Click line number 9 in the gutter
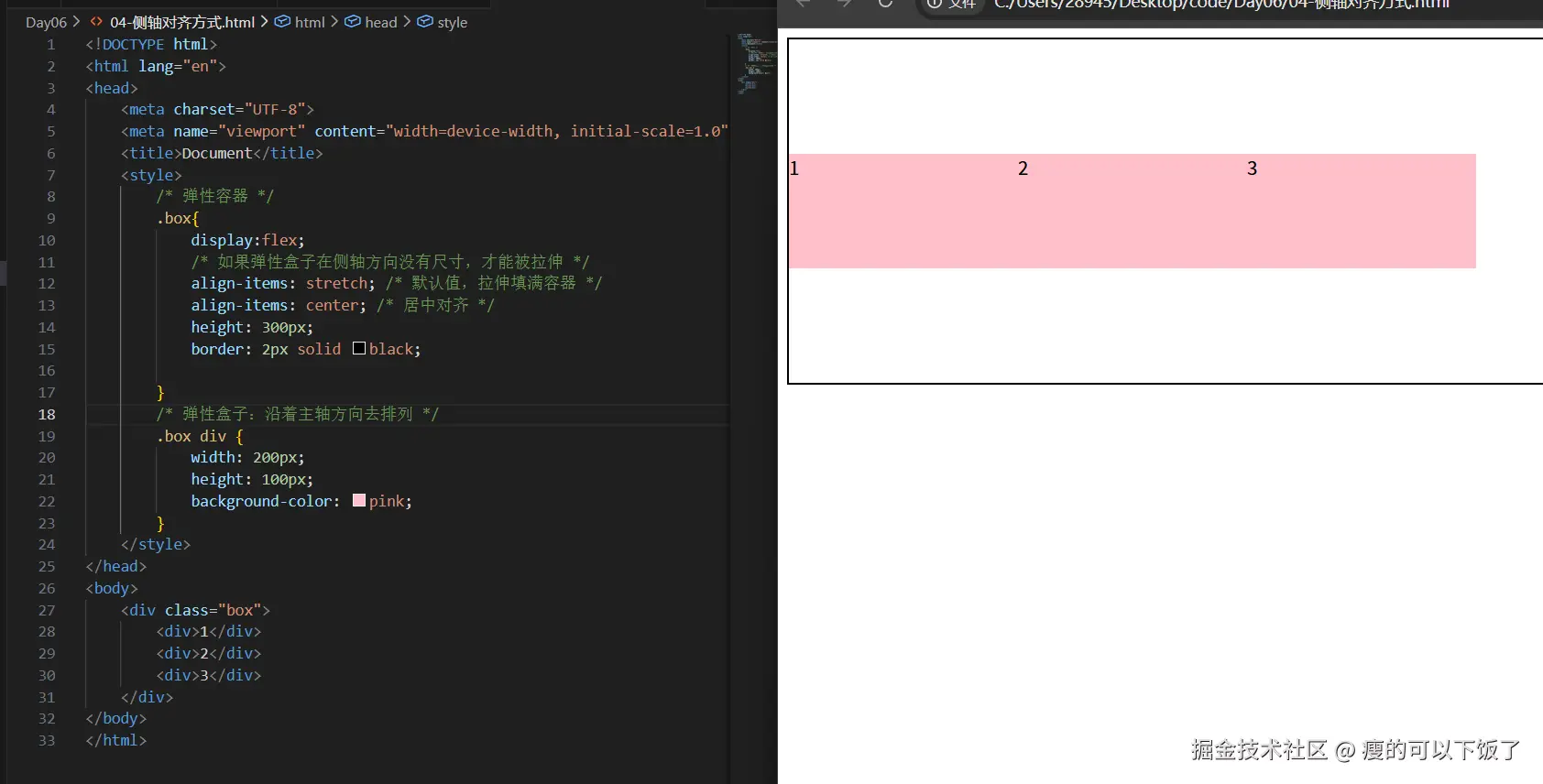Viewport: 1543px width, 784px height. pos(51,218)
